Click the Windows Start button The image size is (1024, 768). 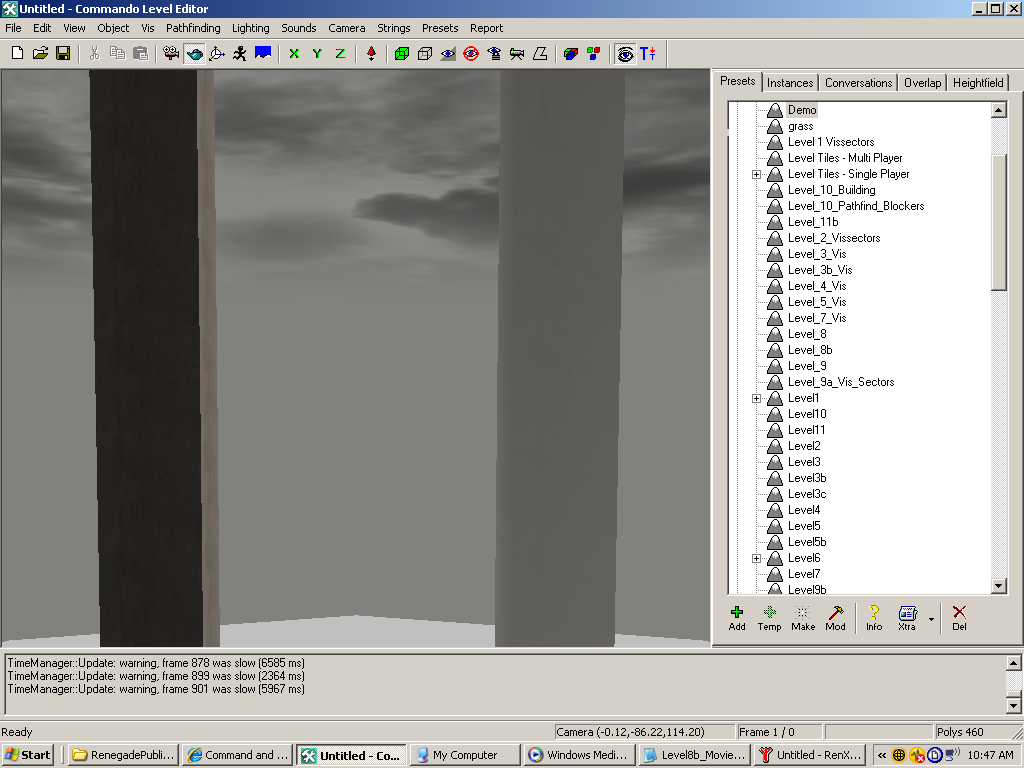click(29, 755)
